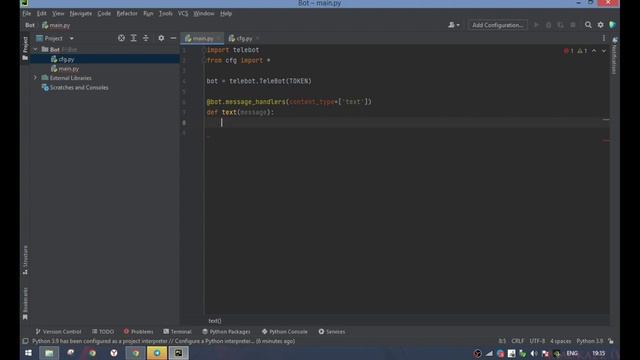Screen dimensions: 640x360
Task: Open the Services tool window
Action: pos(331,332)
